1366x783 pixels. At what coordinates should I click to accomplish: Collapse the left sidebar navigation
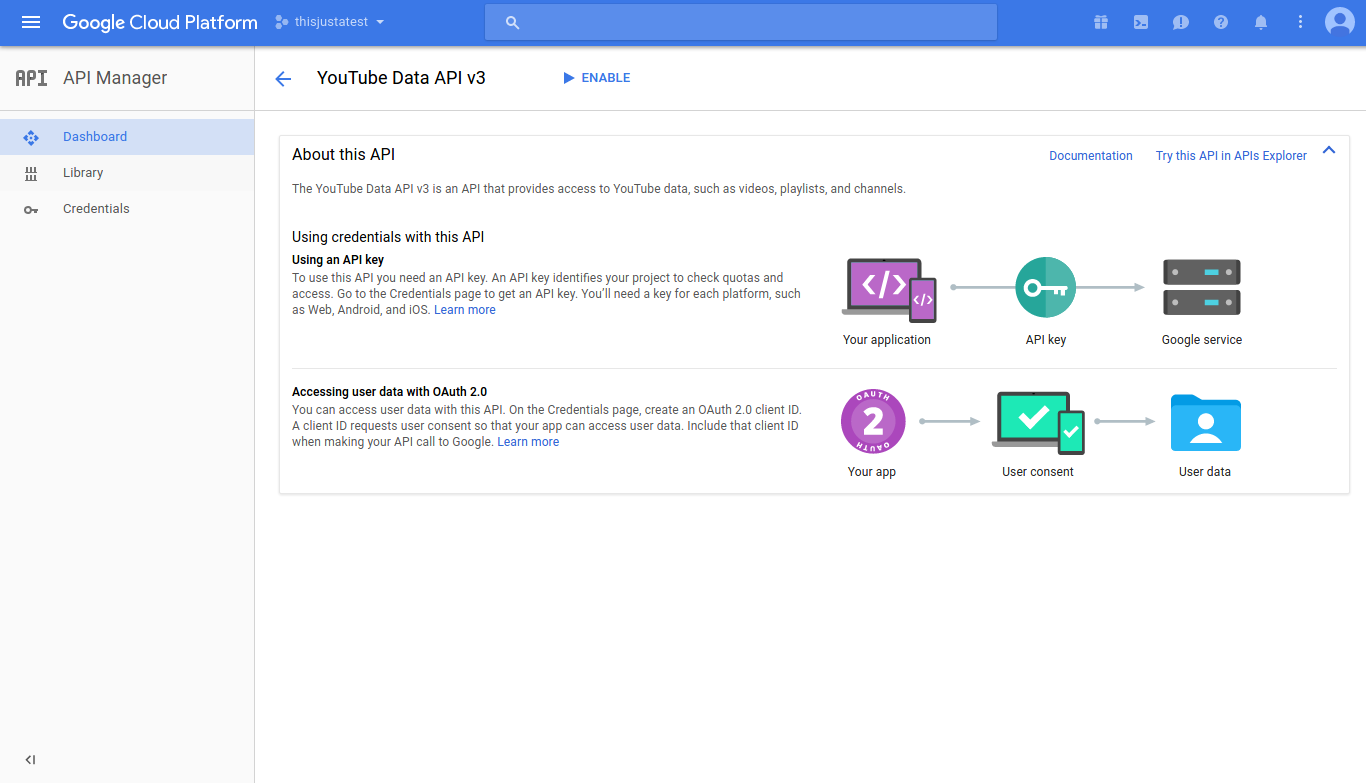(30, 760)
